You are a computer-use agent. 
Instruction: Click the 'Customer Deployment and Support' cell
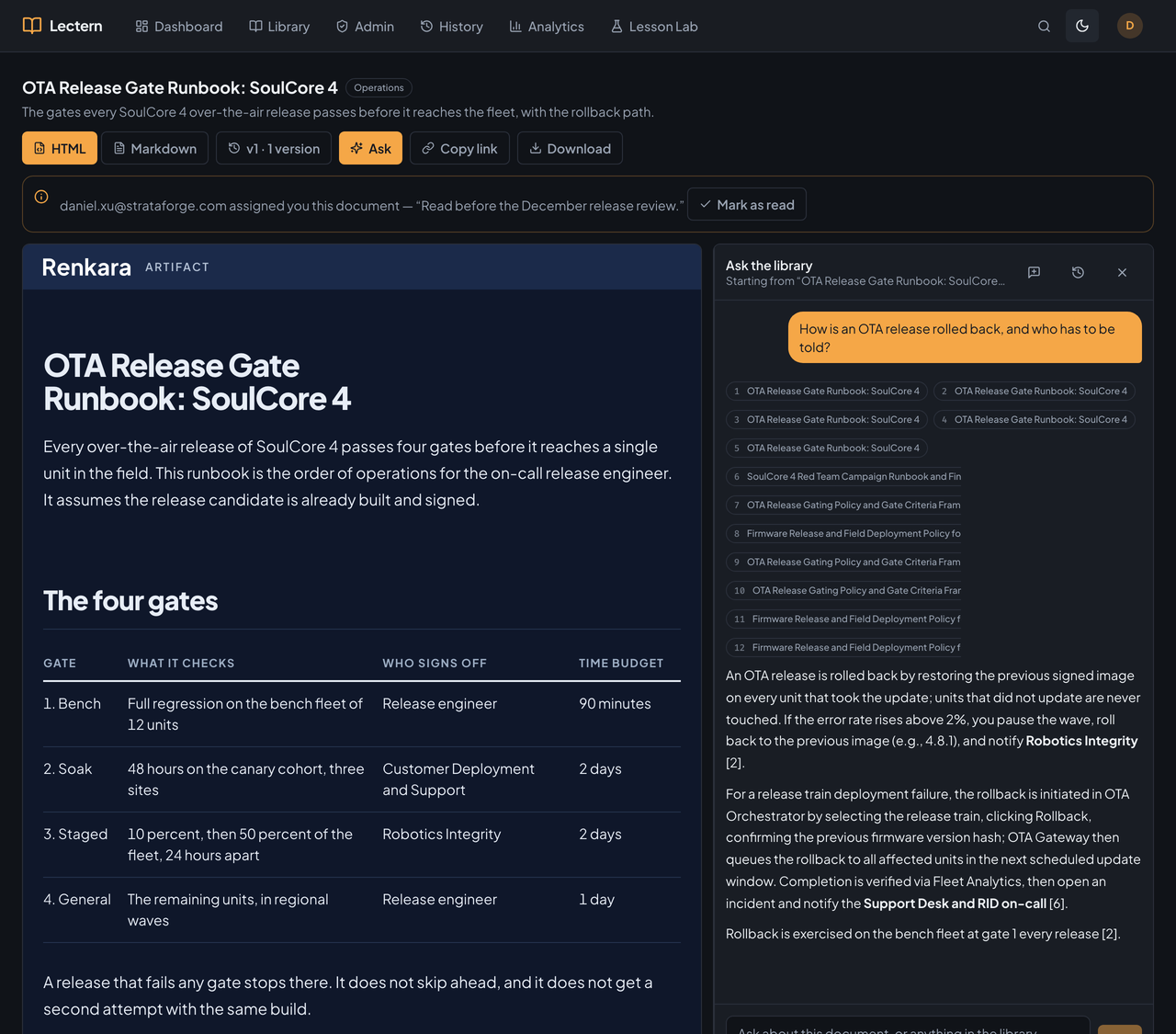458,779
